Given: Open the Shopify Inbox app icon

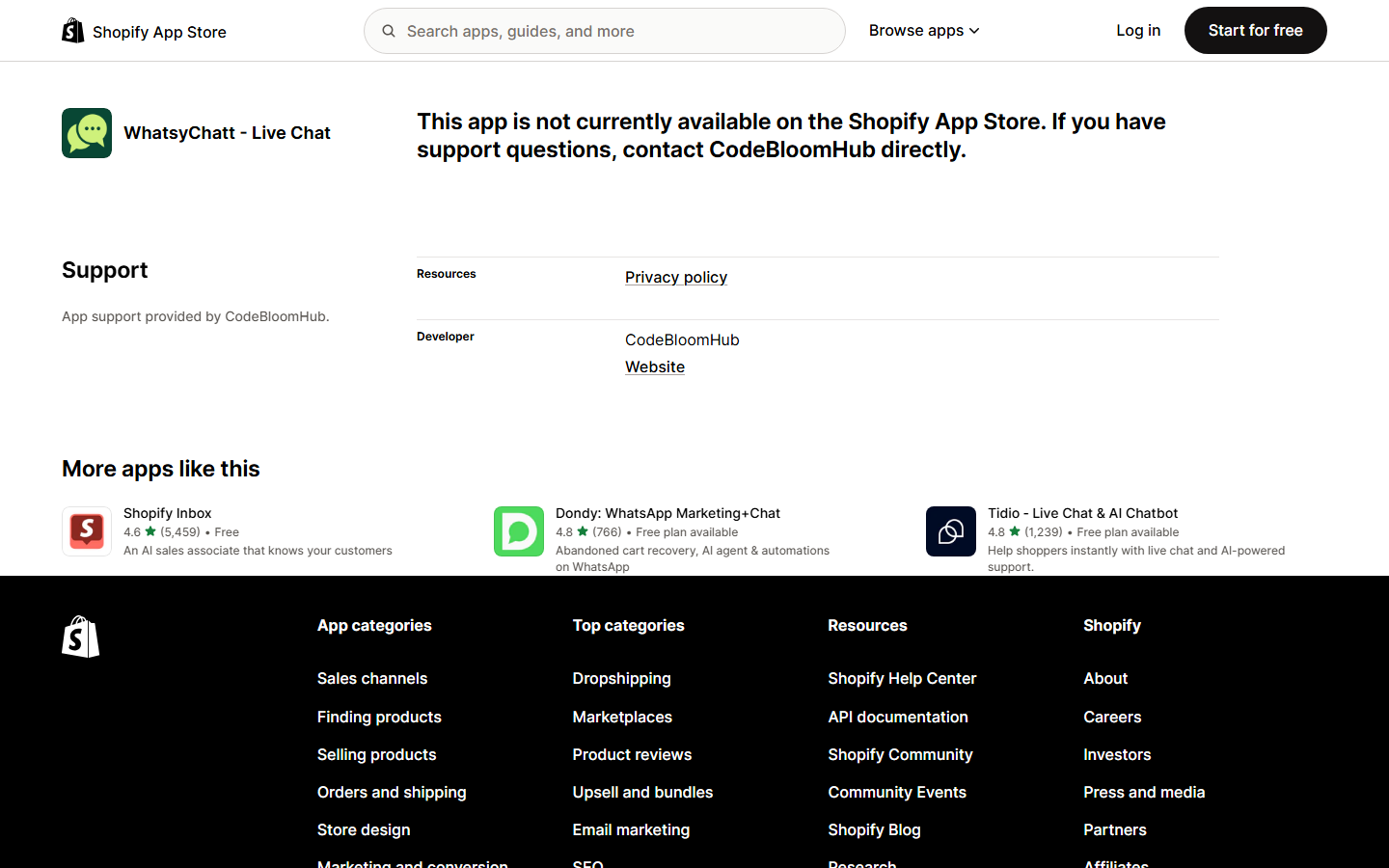Looking at the screenshot, I should (x=87, y=531).
